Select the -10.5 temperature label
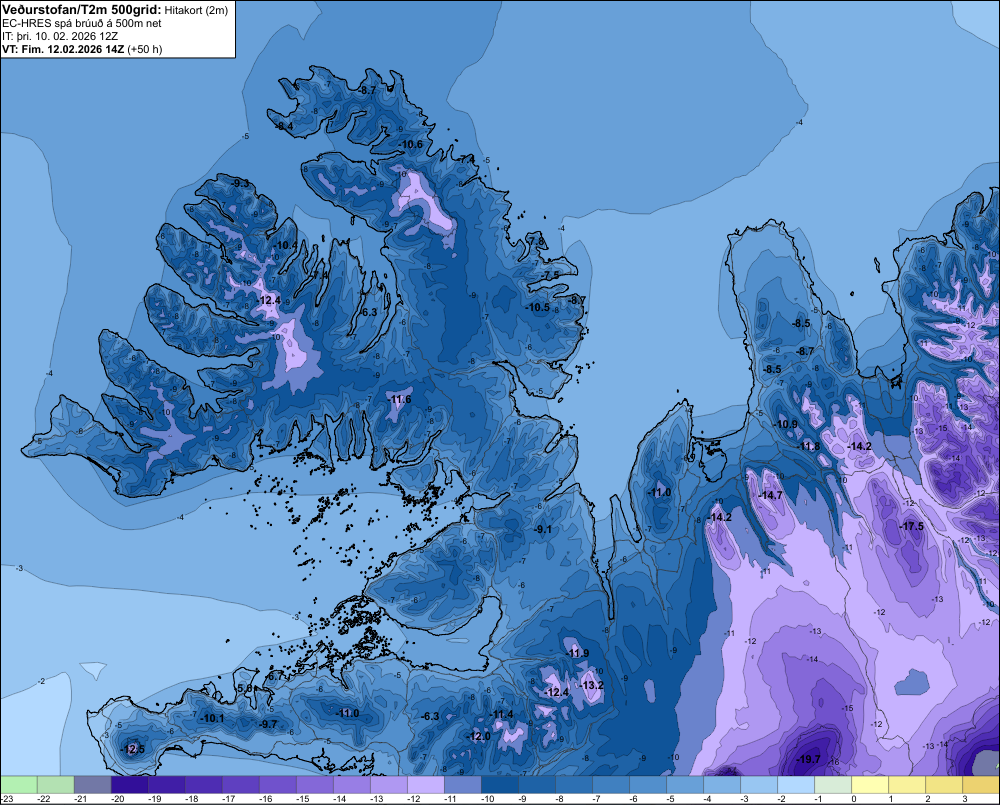The height and width of the screenshot is (805, 1000). [538, 307]
